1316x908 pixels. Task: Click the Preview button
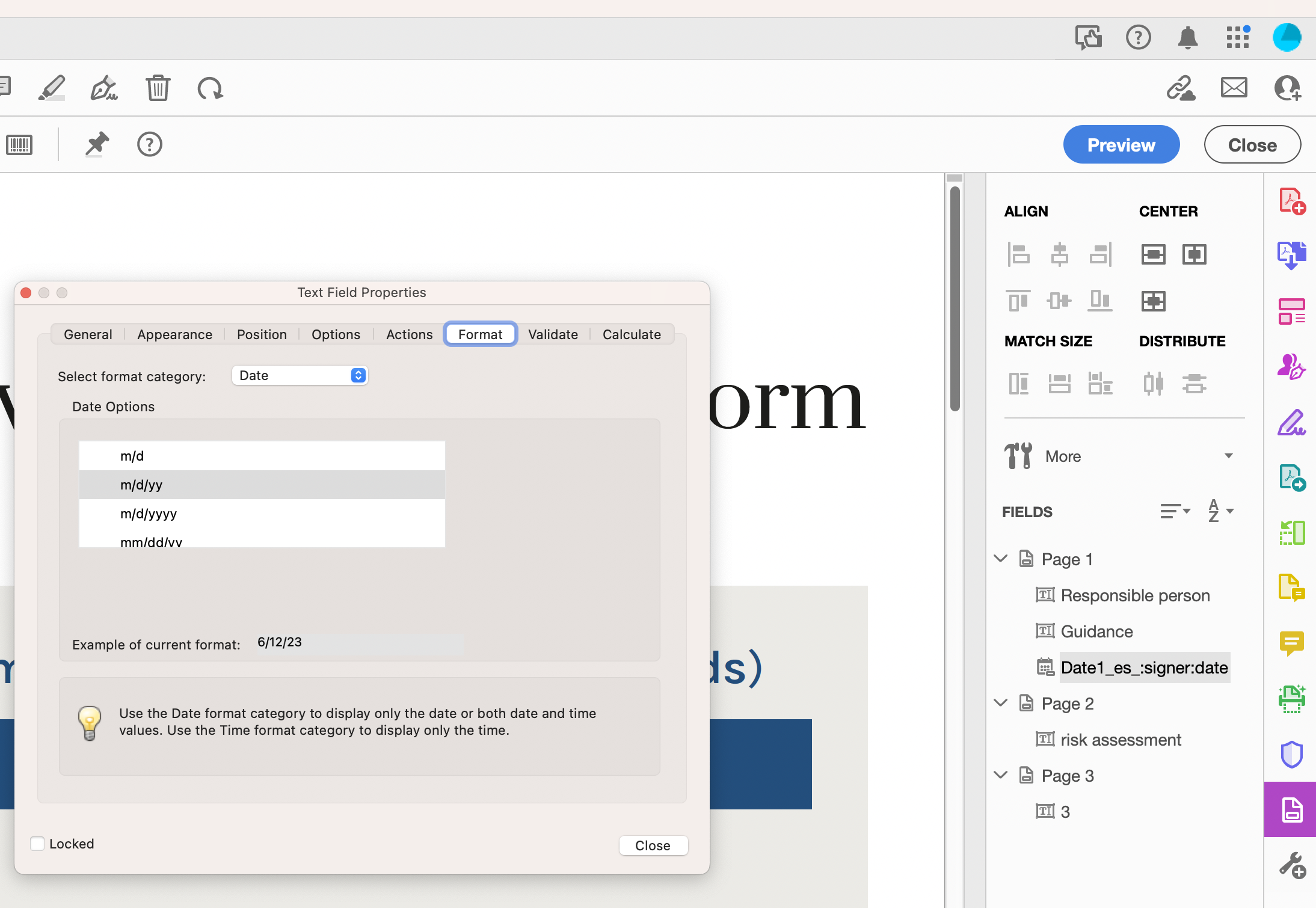click(1121, 144)
